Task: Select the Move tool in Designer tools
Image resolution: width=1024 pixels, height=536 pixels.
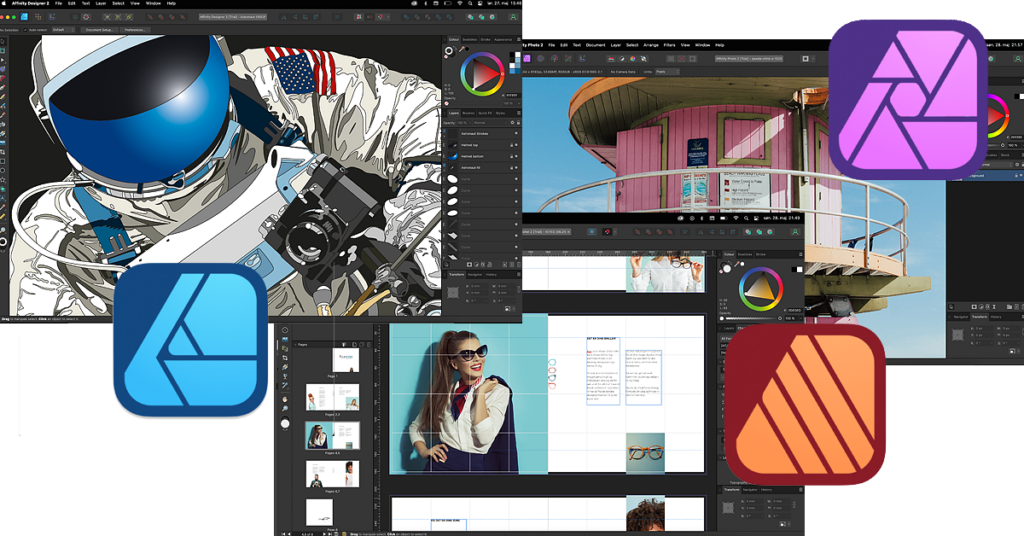Action: (x=3, y=41)
